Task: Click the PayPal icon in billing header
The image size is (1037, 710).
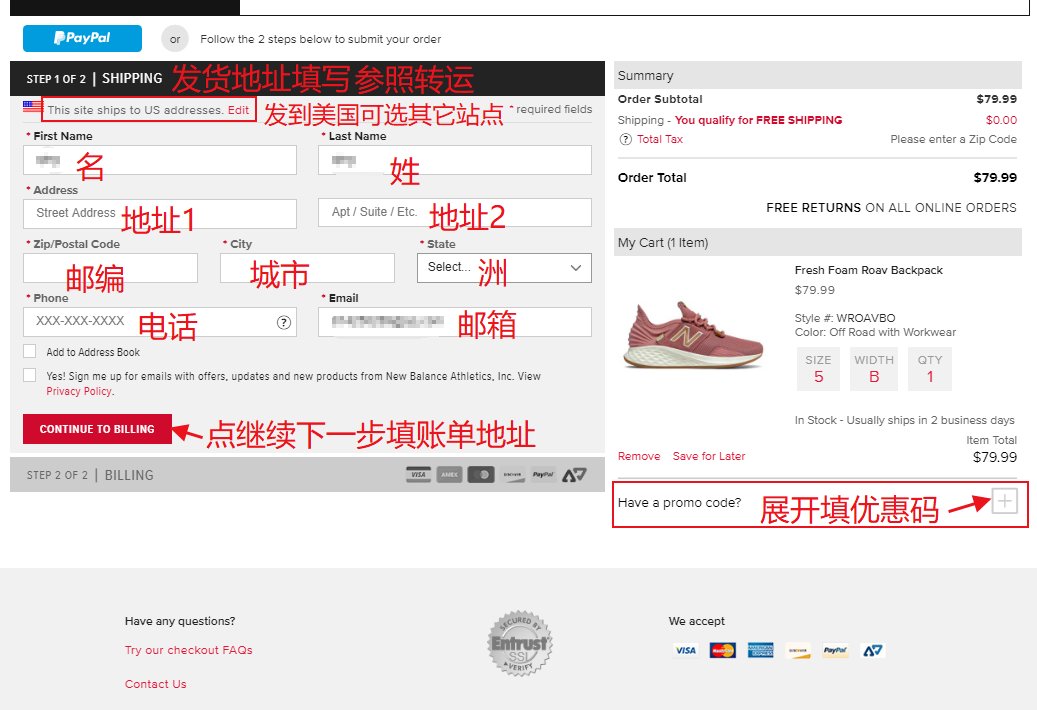Action: tap(543, 475)
